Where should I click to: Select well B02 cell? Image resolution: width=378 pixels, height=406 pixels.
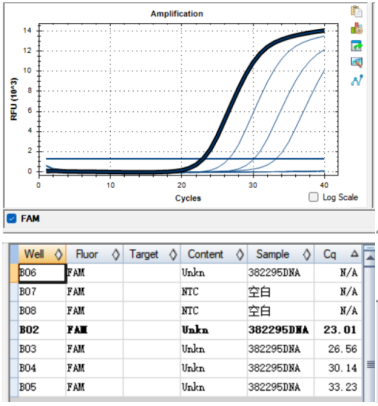[x=42, y=330]
